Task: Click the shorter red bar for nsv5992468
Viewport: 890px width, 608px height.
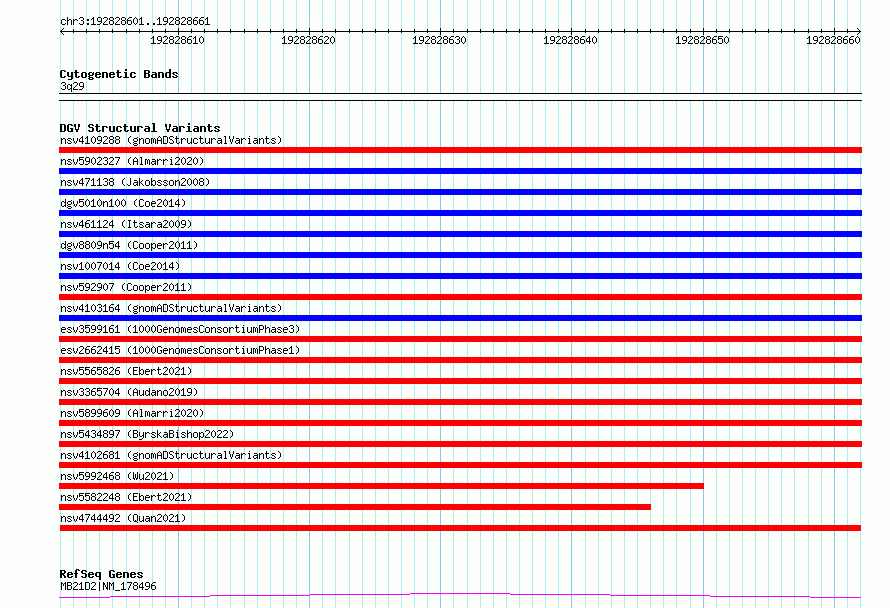Action: pyautogui.click(x=381, y=486)
